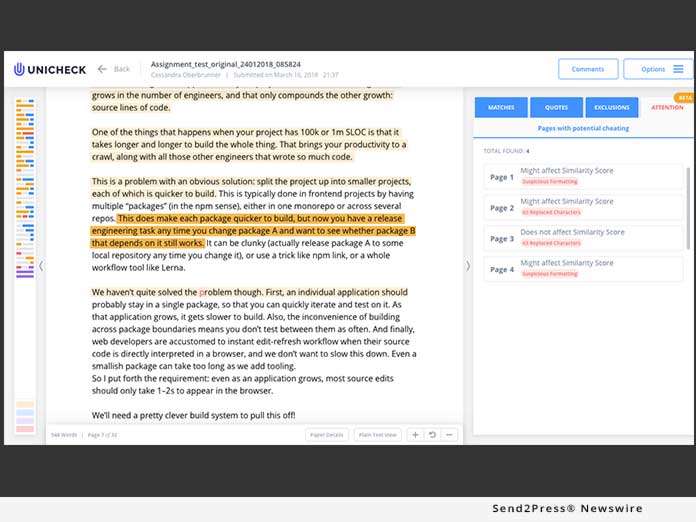Zoom in with the plus icon
The height and width of the screenshot is (522, 696).
415,434
